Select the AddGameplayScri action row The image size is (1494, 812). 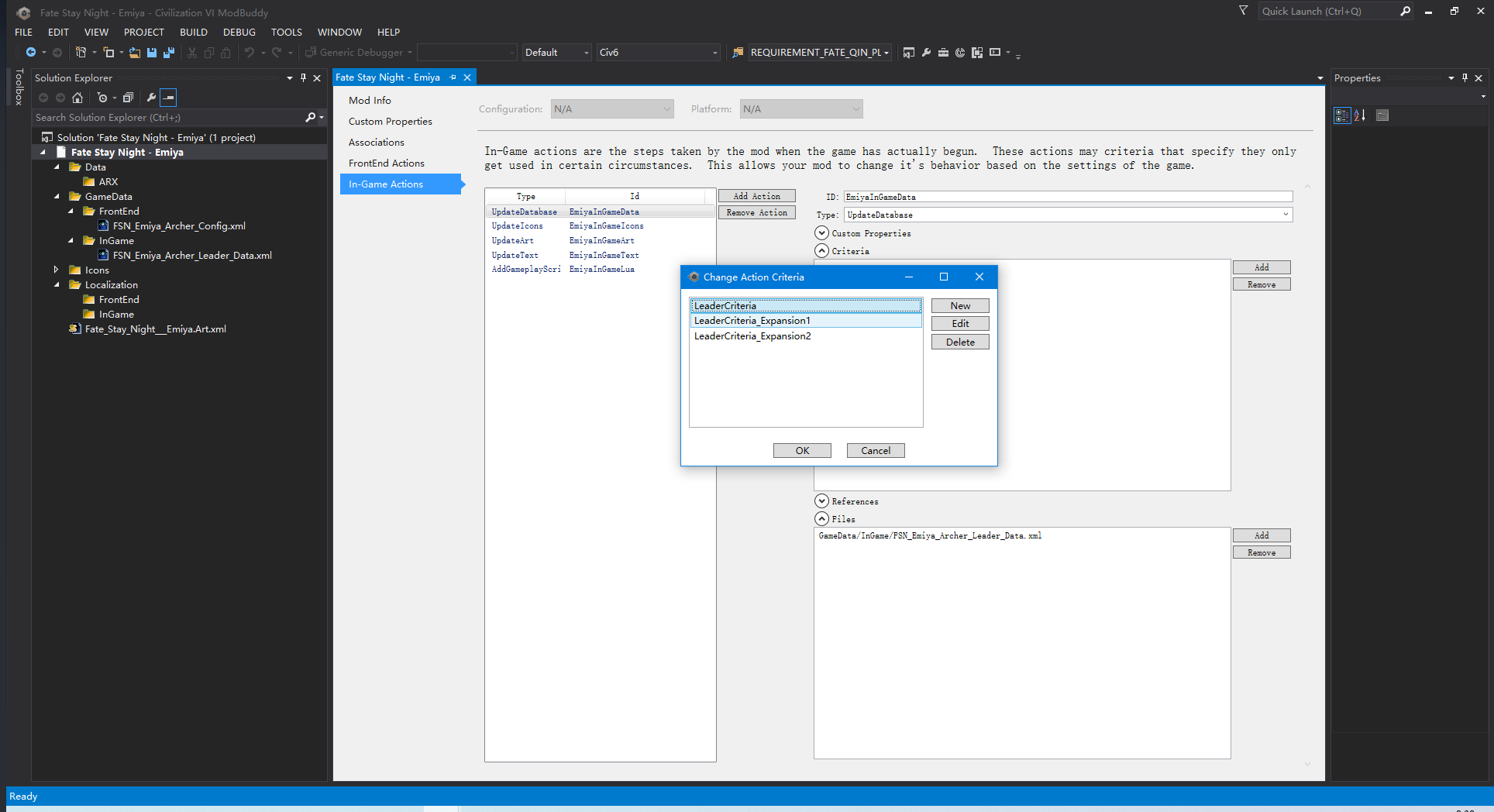[601, 270]
